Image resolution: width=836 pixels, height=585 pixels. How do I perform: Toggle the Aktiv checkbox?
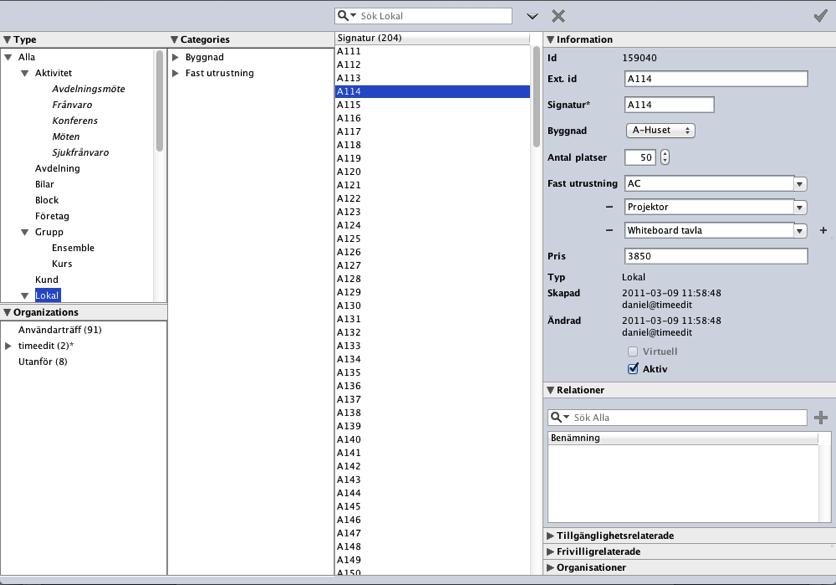(633, 368)
